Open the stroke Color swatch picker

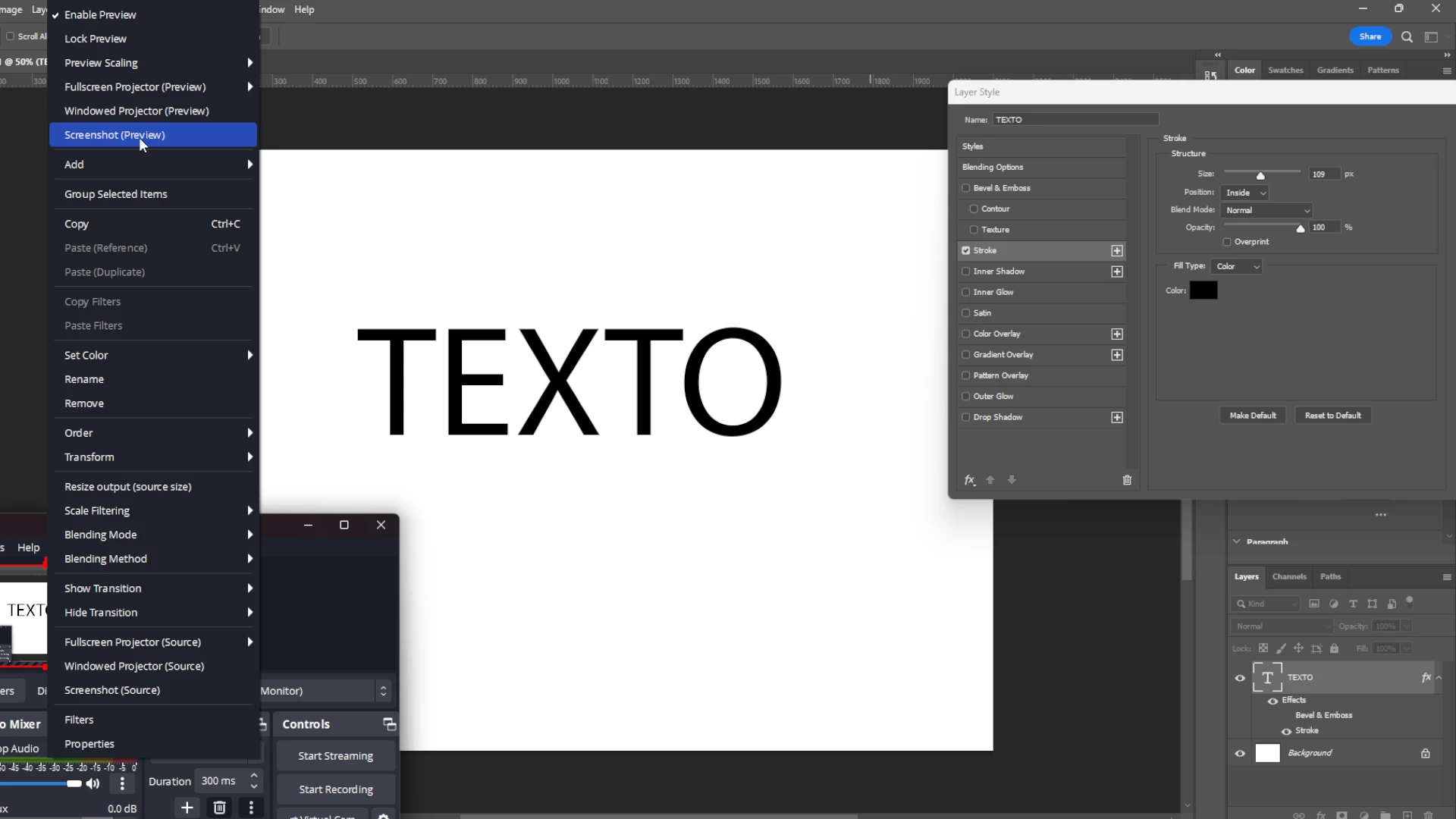tap(1203, 290)
